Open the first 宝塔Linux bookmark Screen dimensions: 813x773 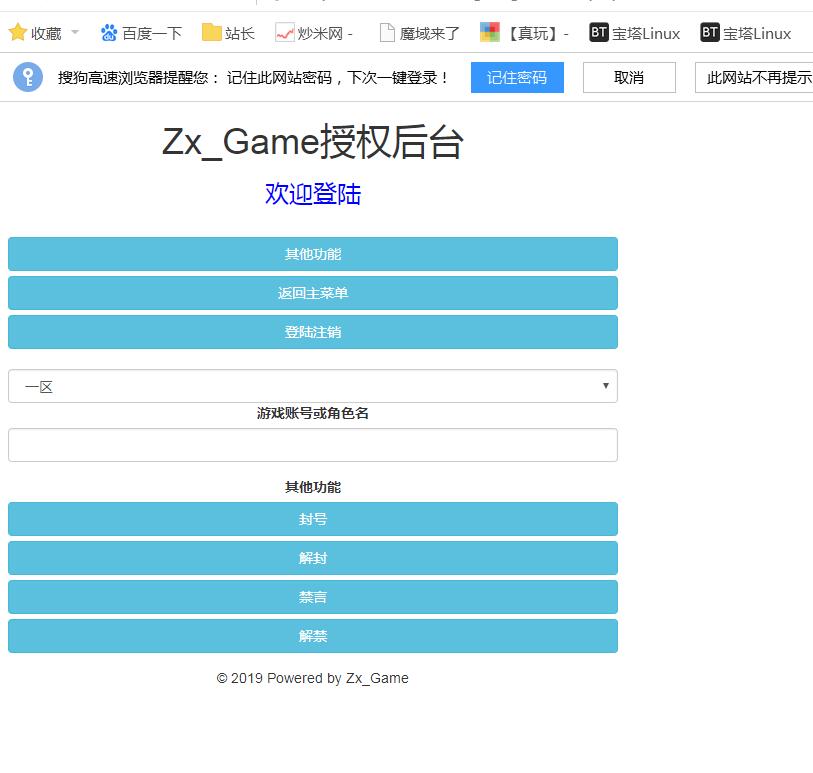pos(634,33)
